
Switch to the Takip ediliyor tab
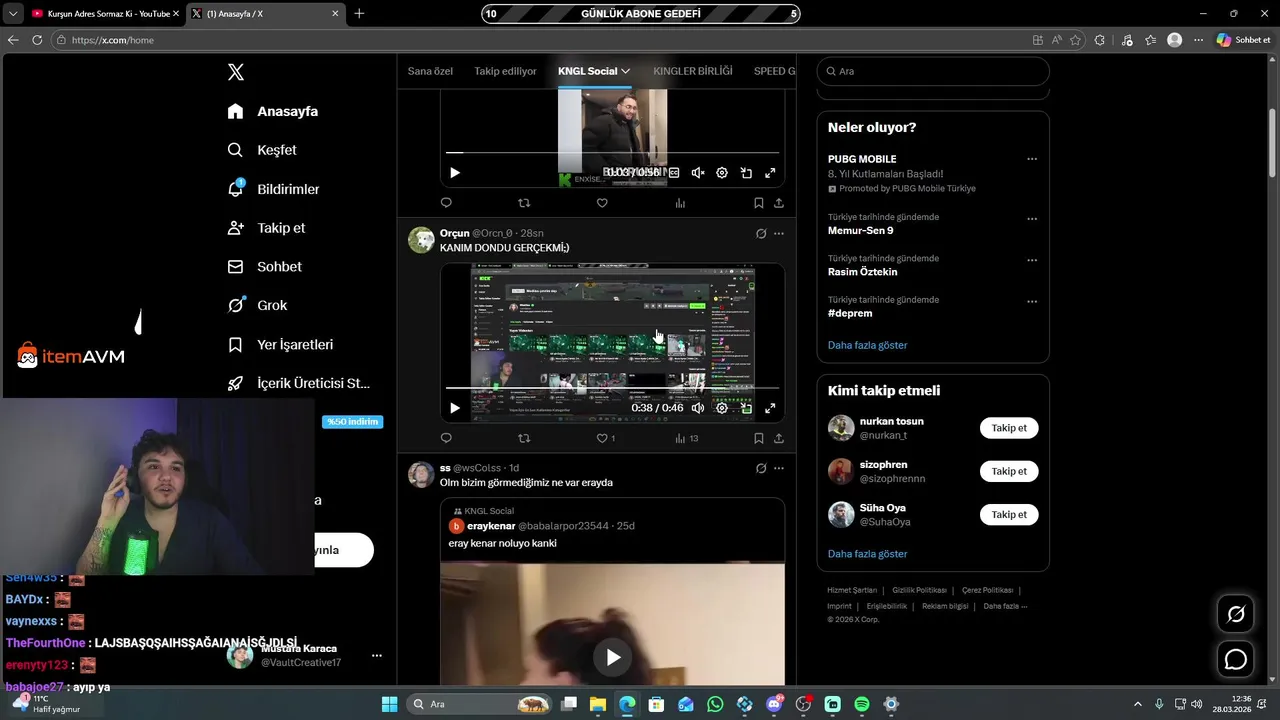tap(505, 71)
